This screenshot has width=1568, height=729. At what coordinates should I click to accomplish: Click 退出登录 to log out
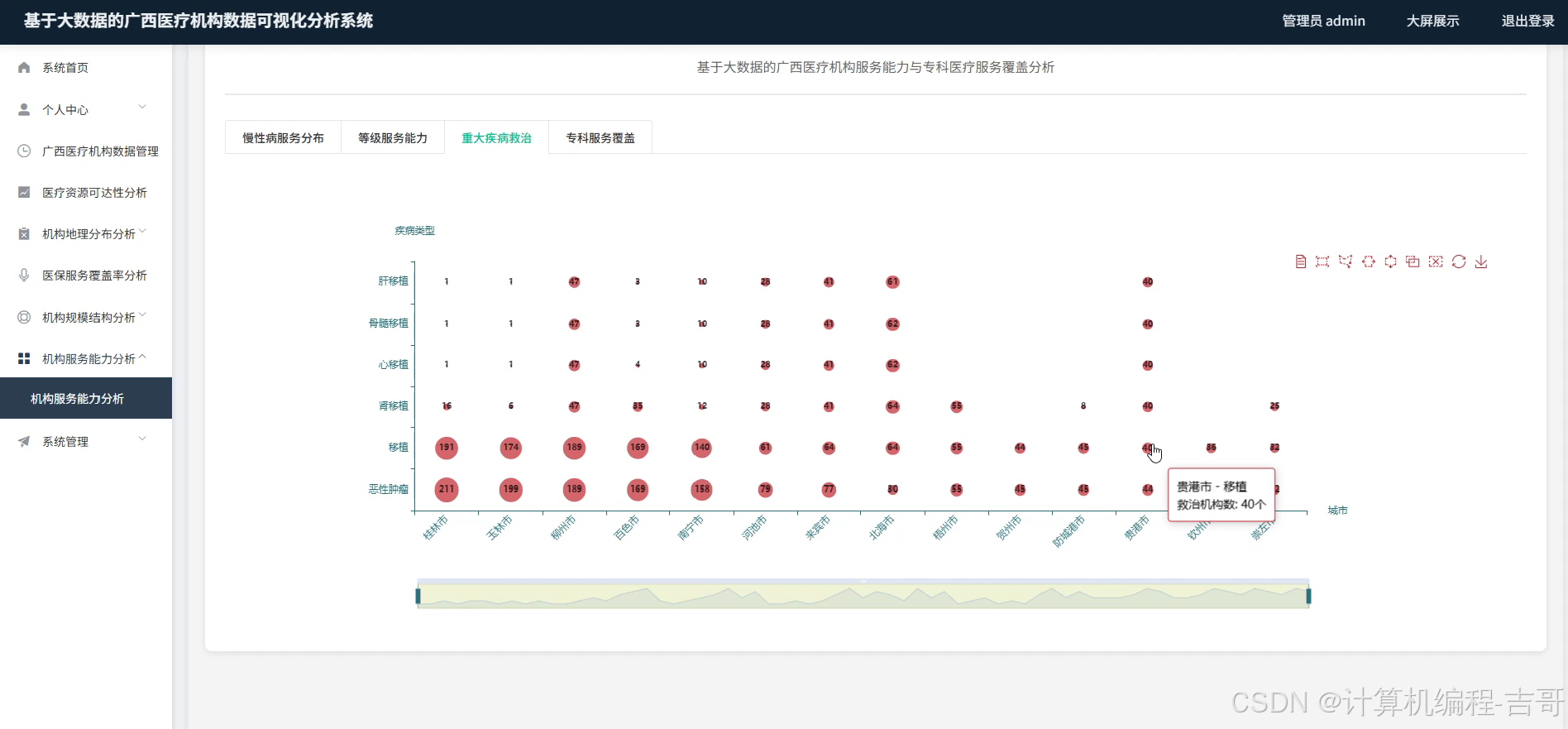pyautogui.click(x=1527, y=21)
